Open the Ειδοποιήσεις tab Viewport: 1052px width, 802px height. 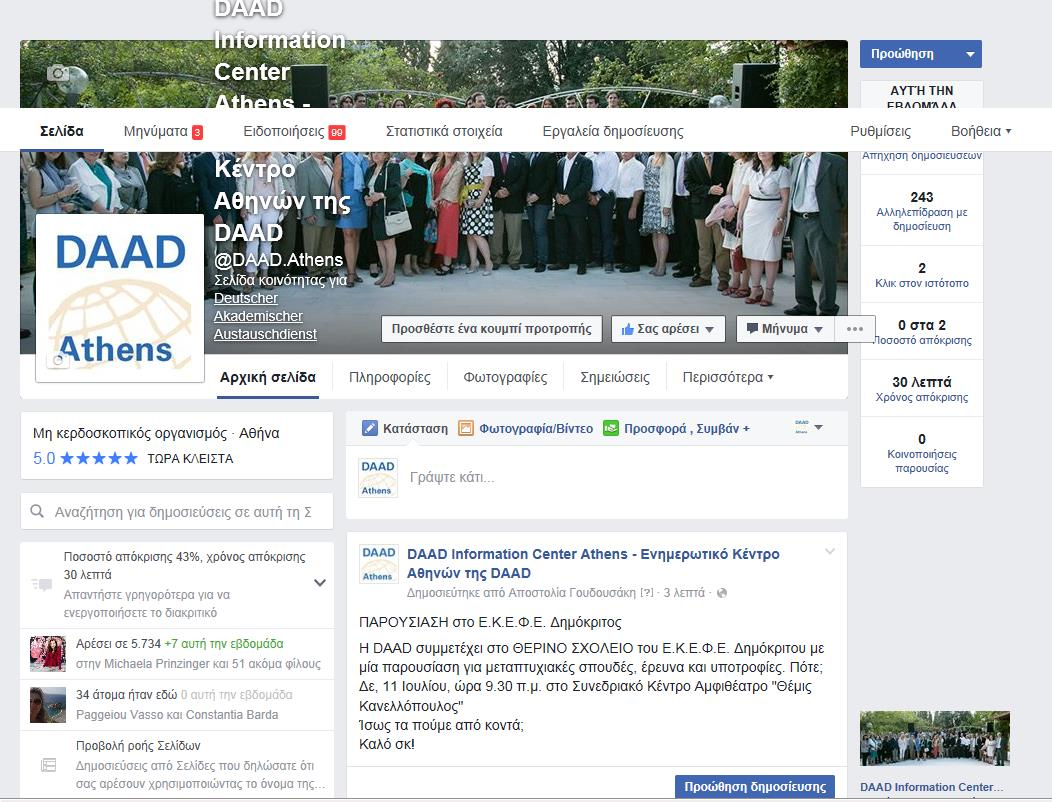284,131
